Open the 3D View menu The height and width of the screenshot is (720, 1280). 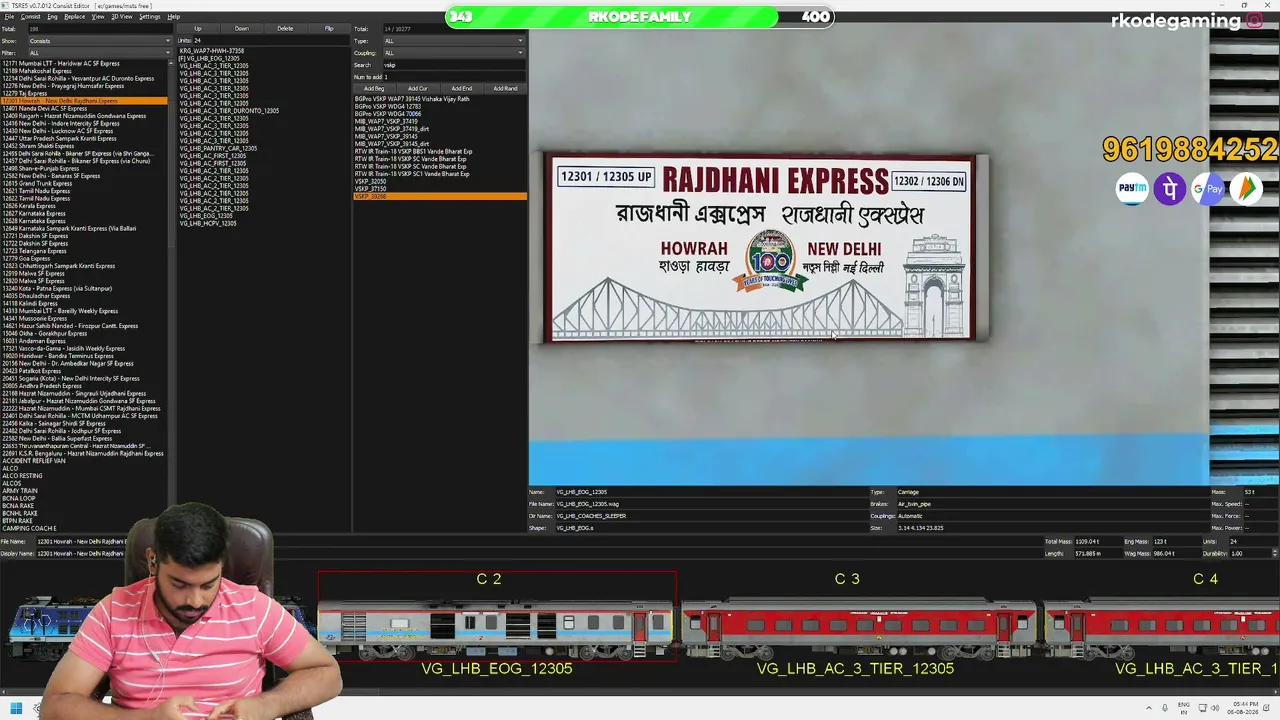click(x=121, y=17)
